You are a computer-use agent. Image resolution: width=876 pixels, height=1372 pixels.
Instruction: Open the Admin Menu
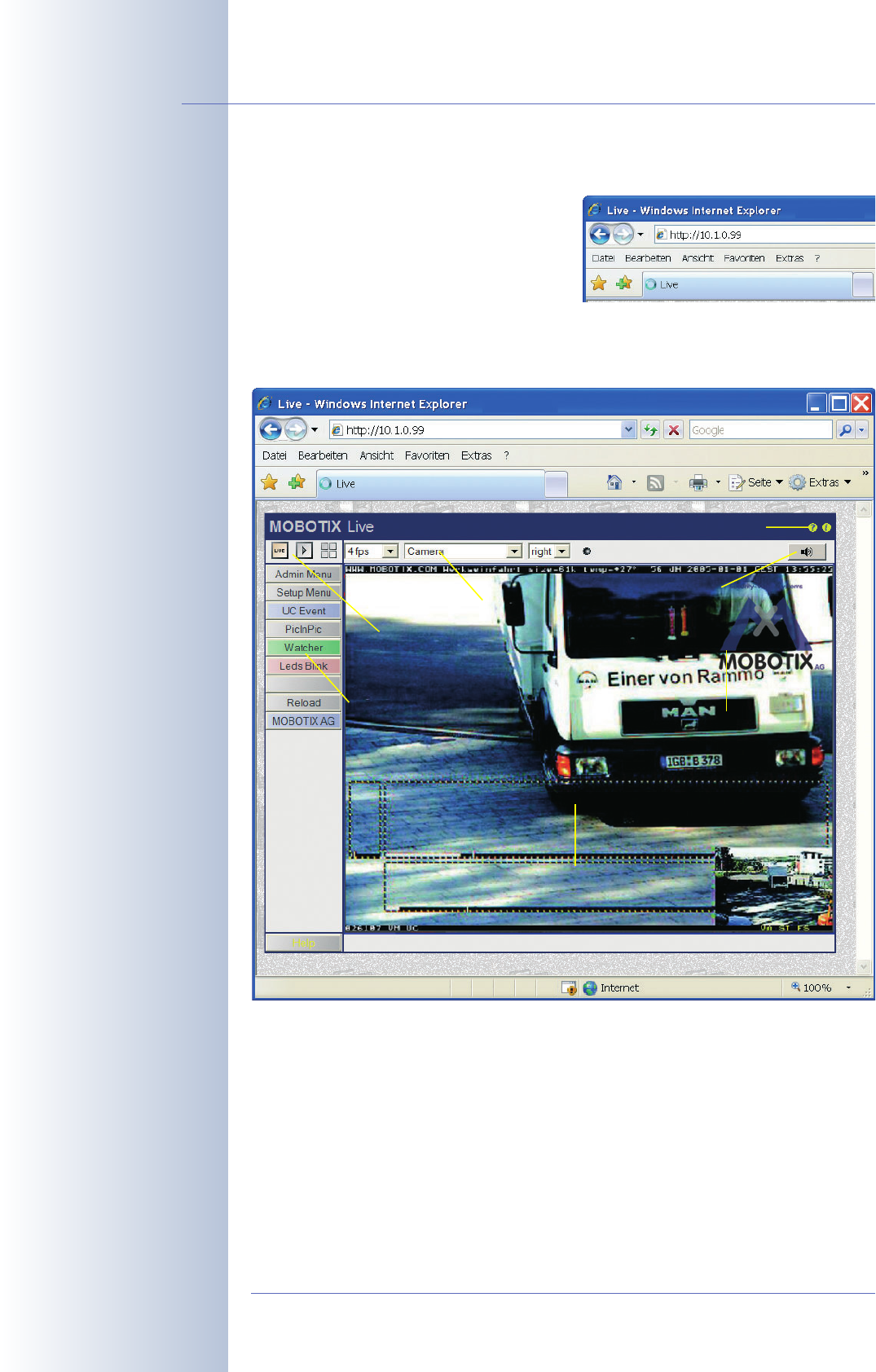303,574
